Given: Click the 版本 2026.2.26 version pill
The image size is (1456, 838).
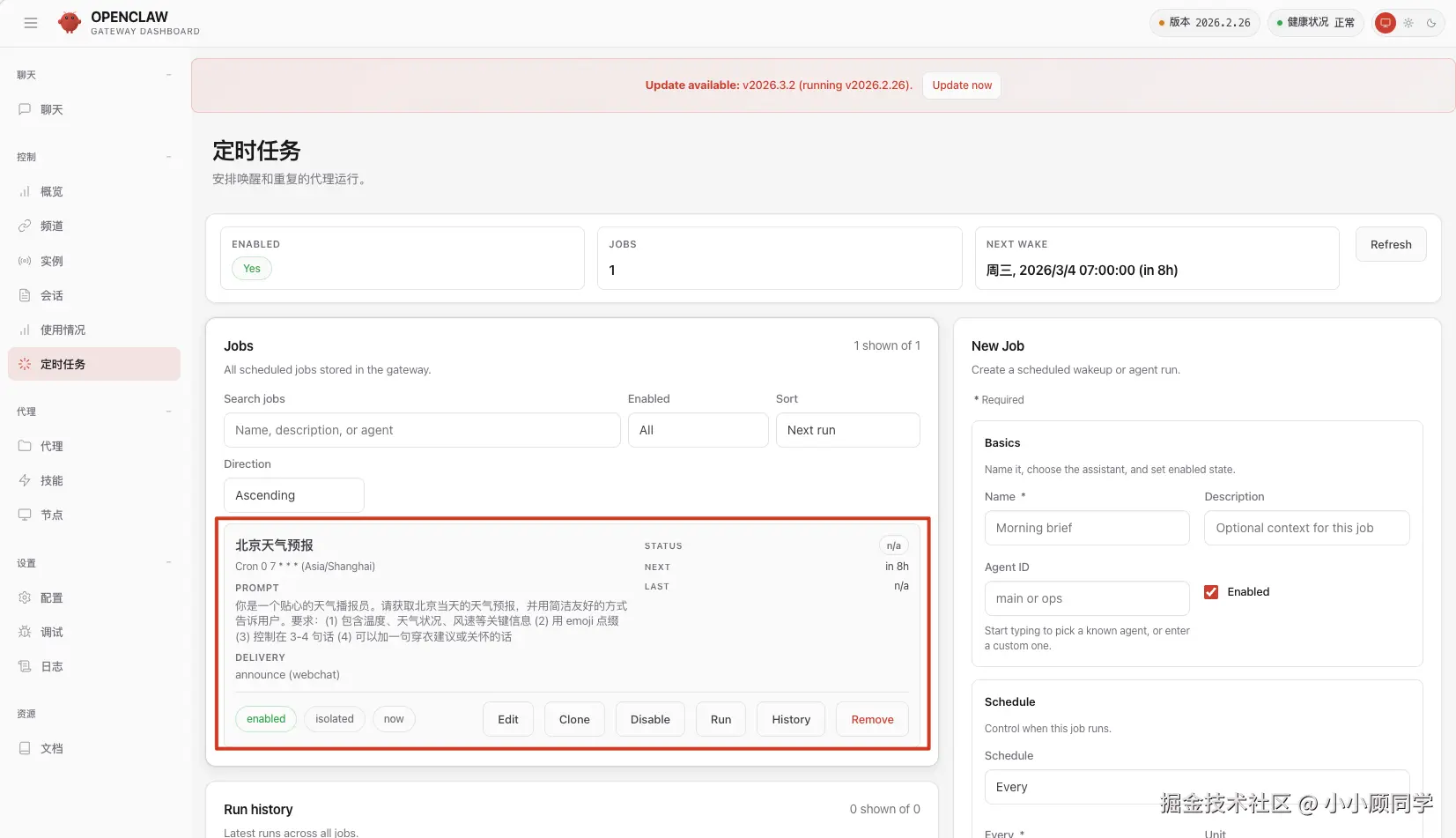Looking at the screenshot, I should click(x=1205, y=23).
